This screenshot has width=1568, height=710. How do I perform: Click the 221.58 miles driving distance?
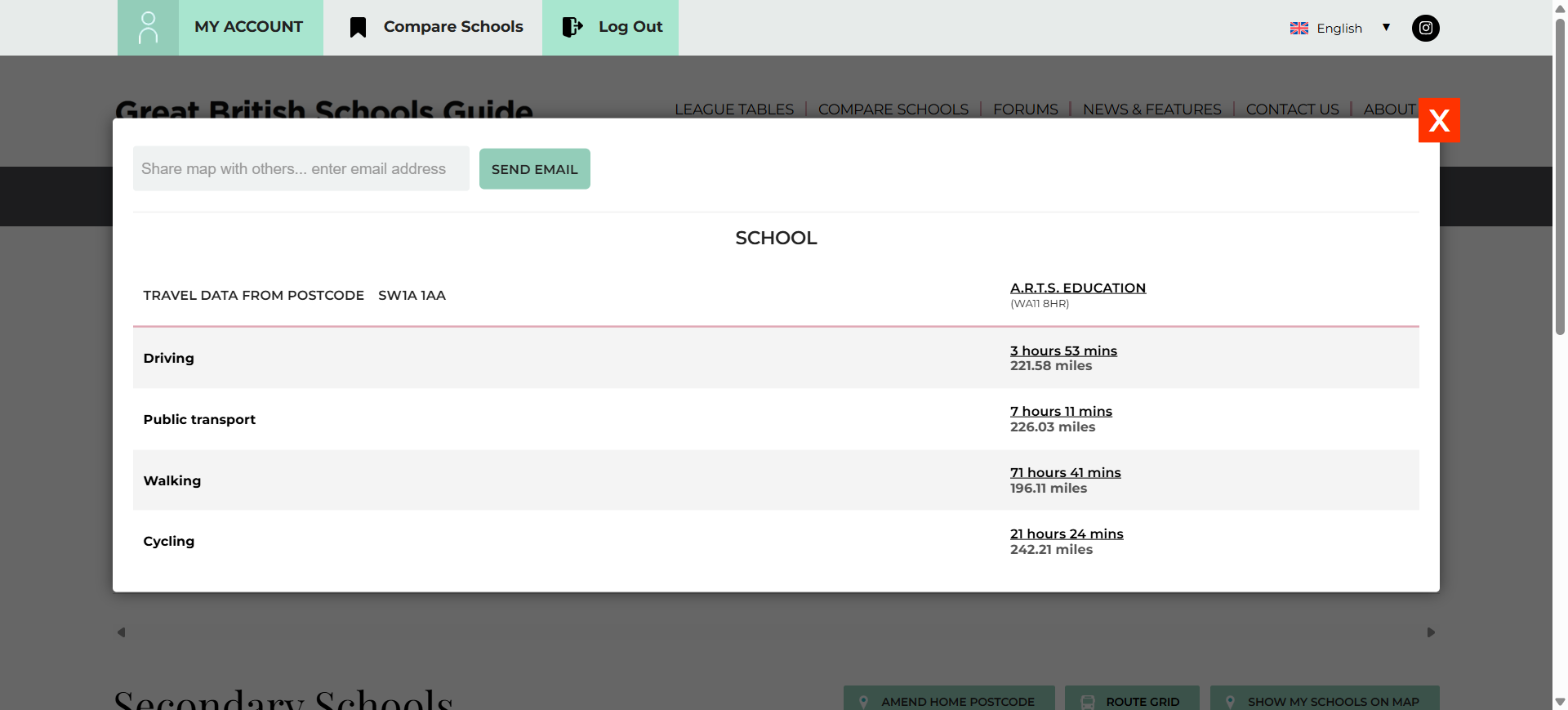[1051, 366]
